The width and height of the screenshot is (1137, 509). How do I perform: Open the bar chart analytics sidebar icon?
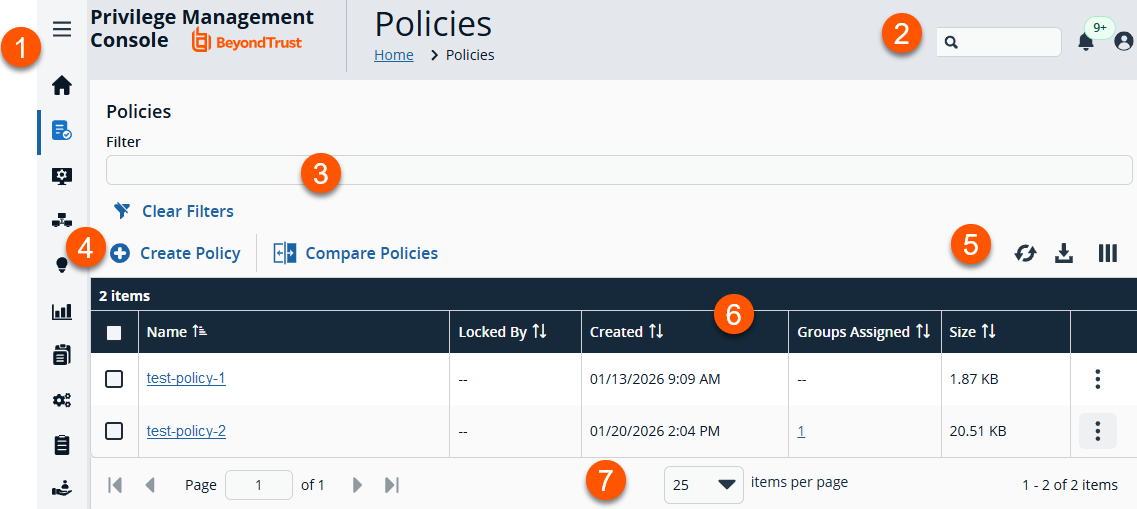coord(62,311)
